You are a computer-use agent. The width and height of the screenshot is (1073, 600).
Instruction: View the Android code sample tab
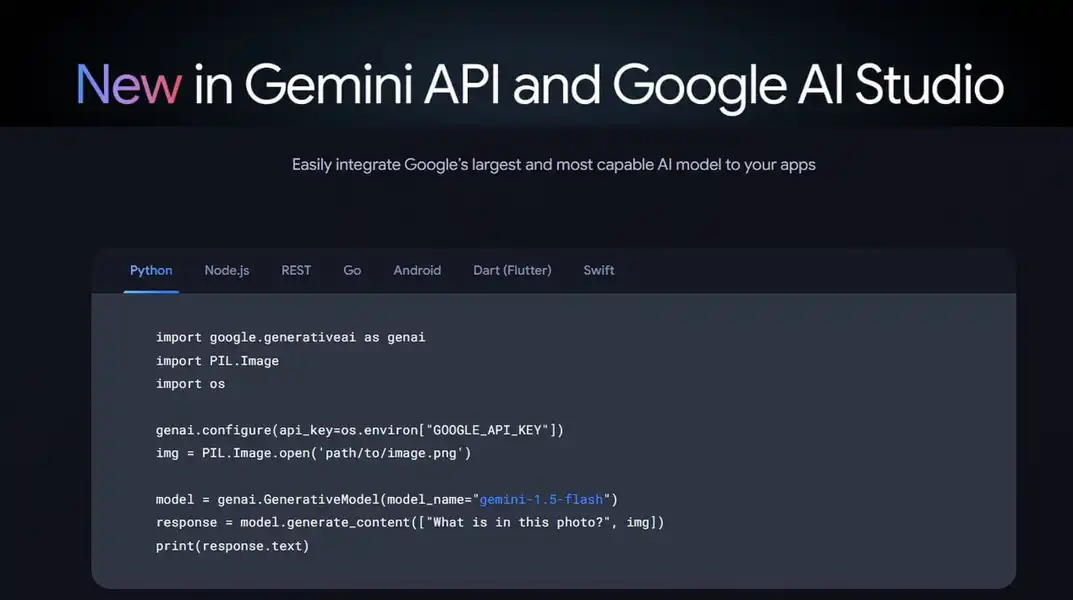pos(417,270)
